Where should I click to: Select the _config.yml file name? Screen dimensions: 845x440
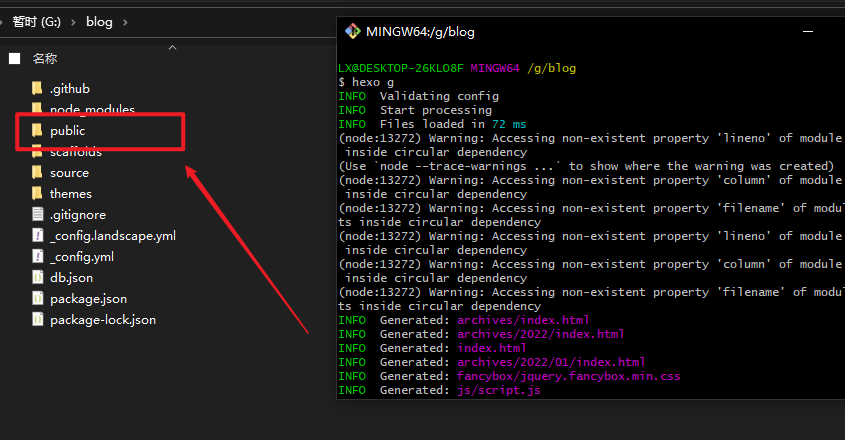[82, 257]
